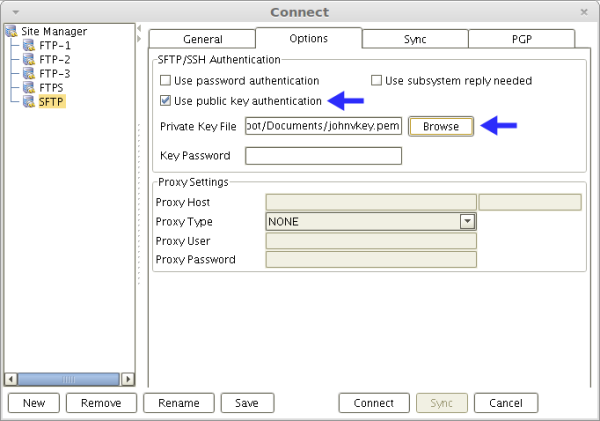Click the FTP-2 site icon
Image resolution: width=600 pixels, height=421 pixels.
pyautogui.click(x=29, y=59)
